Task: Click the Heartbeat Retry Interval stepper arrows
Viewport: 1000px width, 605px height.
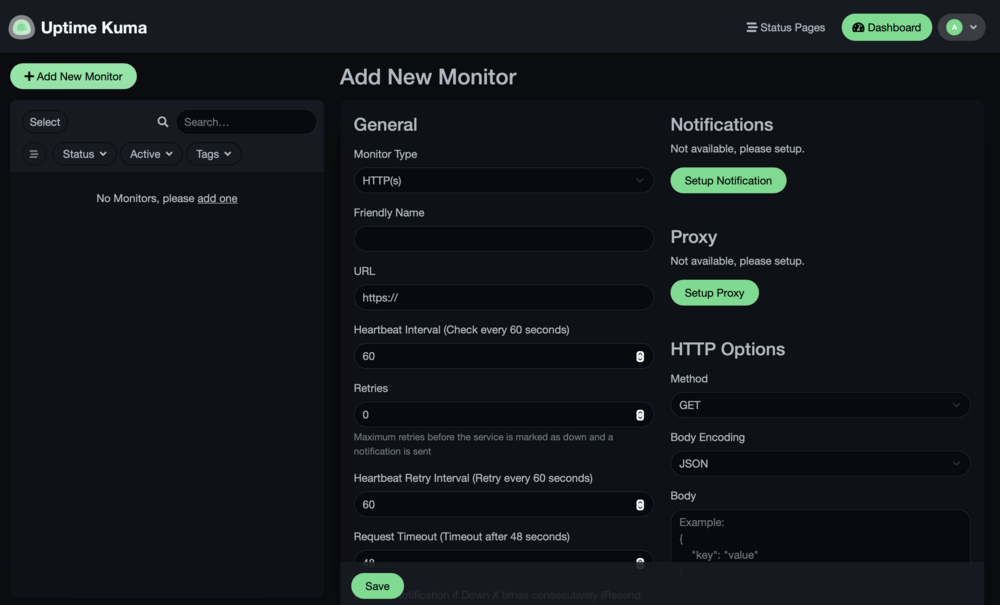Action: tap(640, 505)
